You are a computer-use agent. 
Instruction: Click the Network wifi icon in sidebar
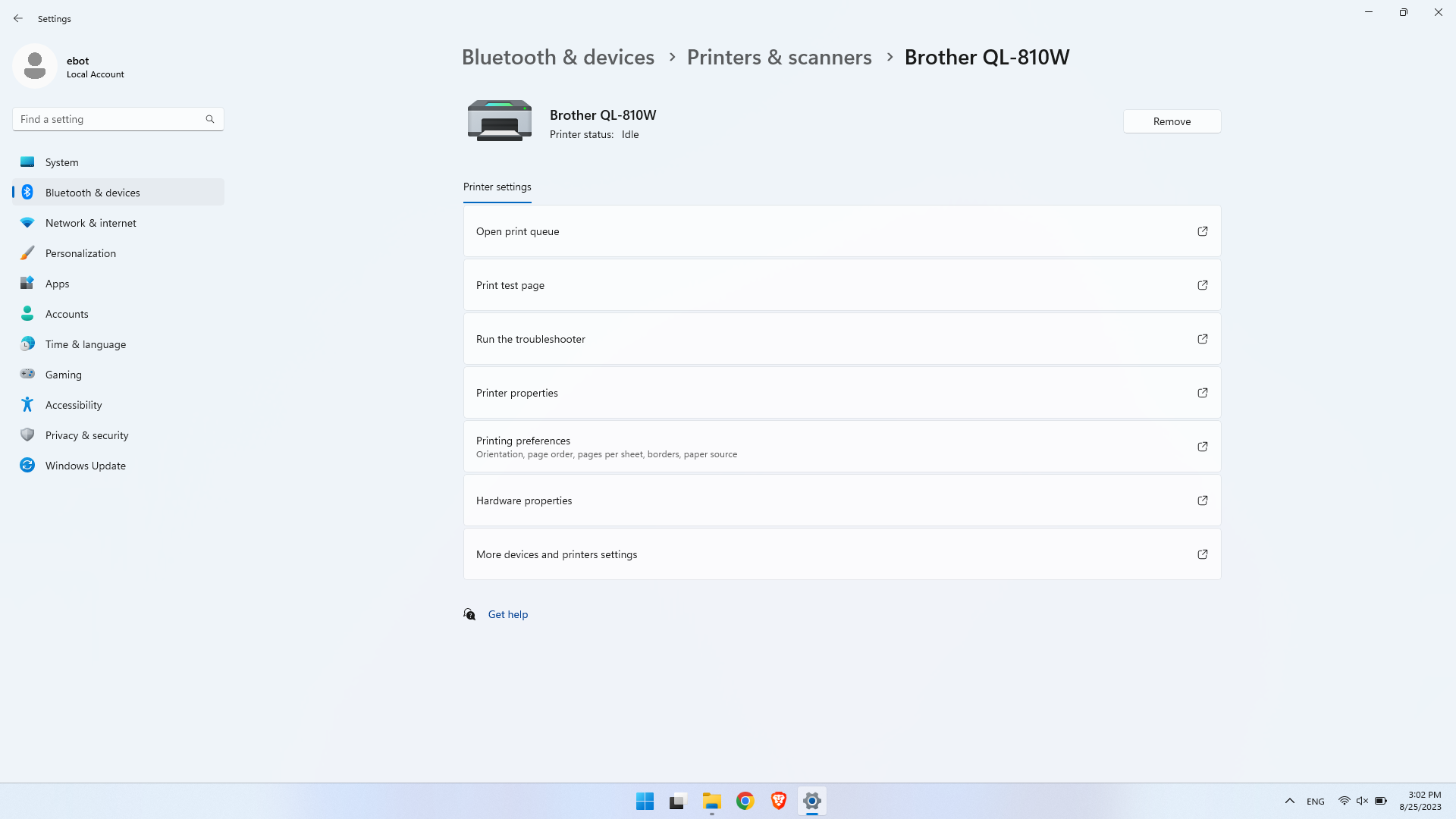tap(27, 222)
